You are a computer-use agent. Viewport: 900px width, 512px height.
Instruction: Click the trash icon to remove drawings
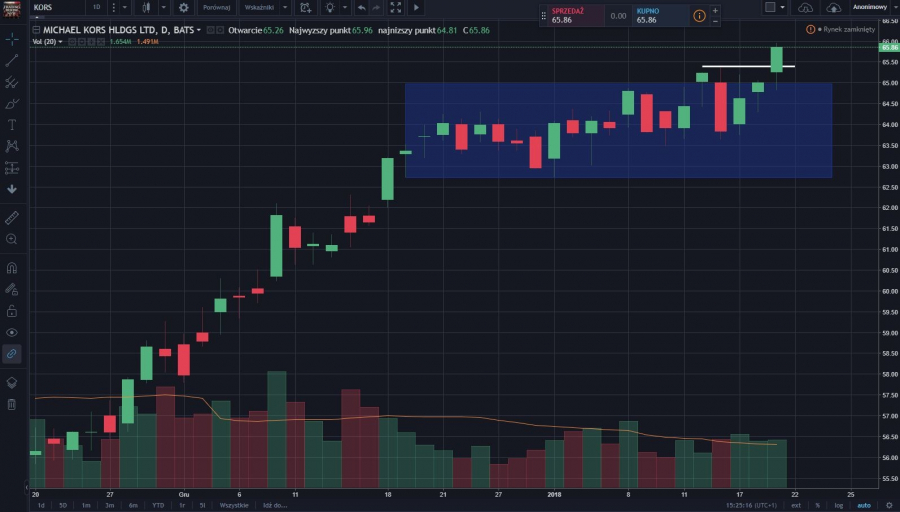[x=12, y=404]
